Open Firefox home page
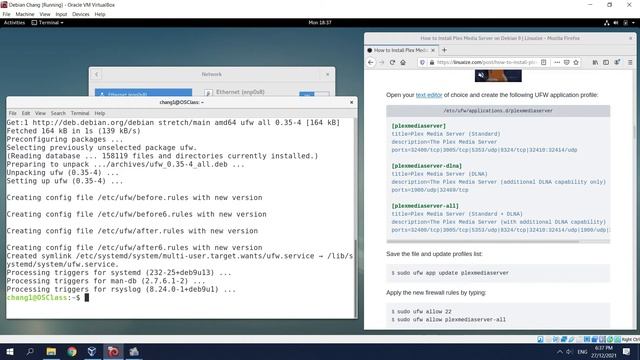The height and width of the screenshot is (360, 640). [x=403, y=62]
